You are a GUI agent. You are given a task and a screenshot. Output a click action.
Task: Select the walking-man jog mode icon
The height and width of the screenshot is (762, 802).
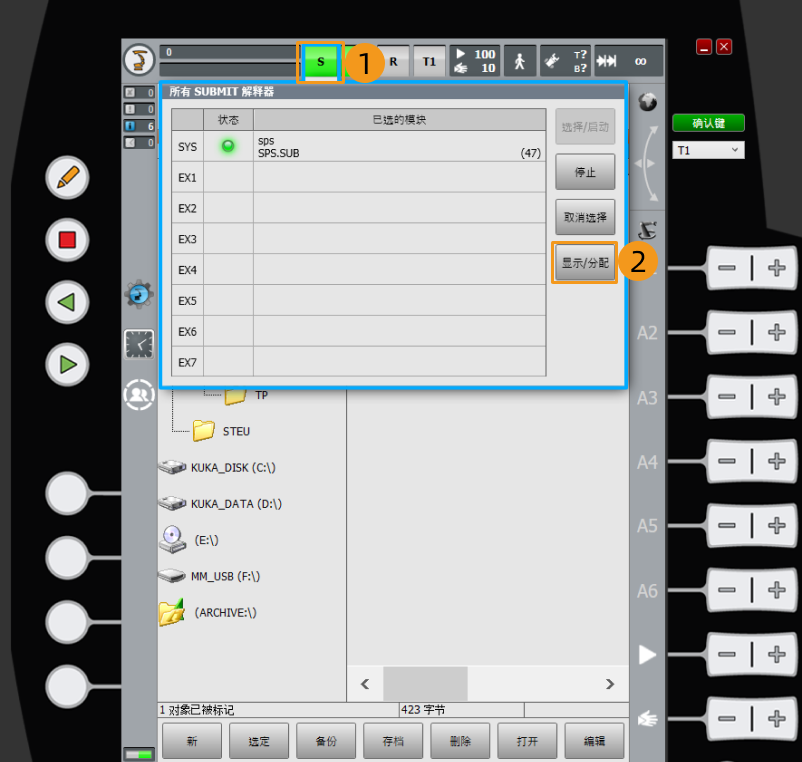coord(519,61)
